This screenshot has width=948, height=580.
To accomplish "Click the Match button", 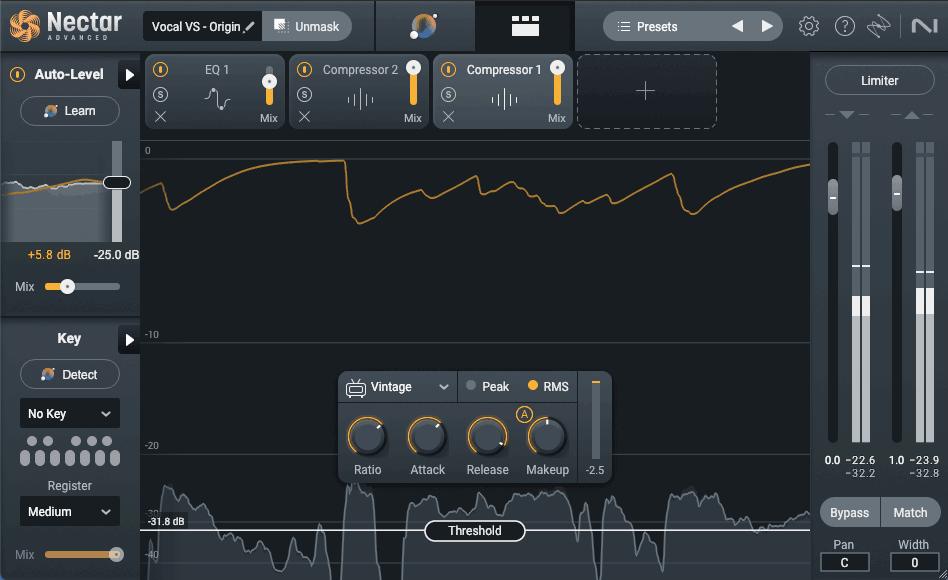I will pyautogui.click(x=911, y=513).
